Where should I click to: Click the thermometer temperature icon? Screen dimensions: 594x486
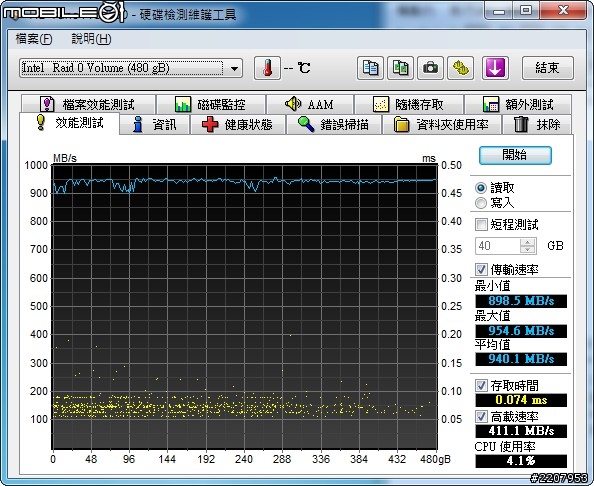point(267,68)
